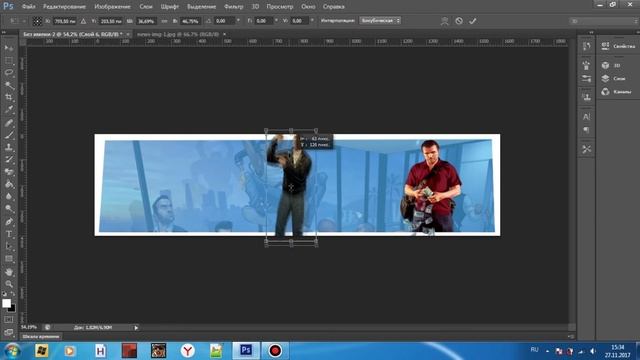Select the Lasso tool
640x360 pixels.
[9, 73]
